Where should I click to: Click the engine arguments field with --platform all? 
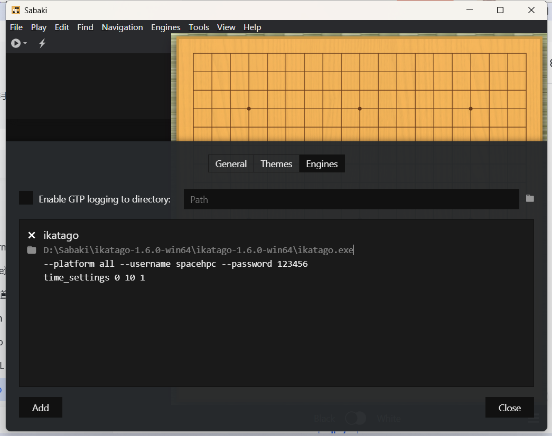click(285, 264)
